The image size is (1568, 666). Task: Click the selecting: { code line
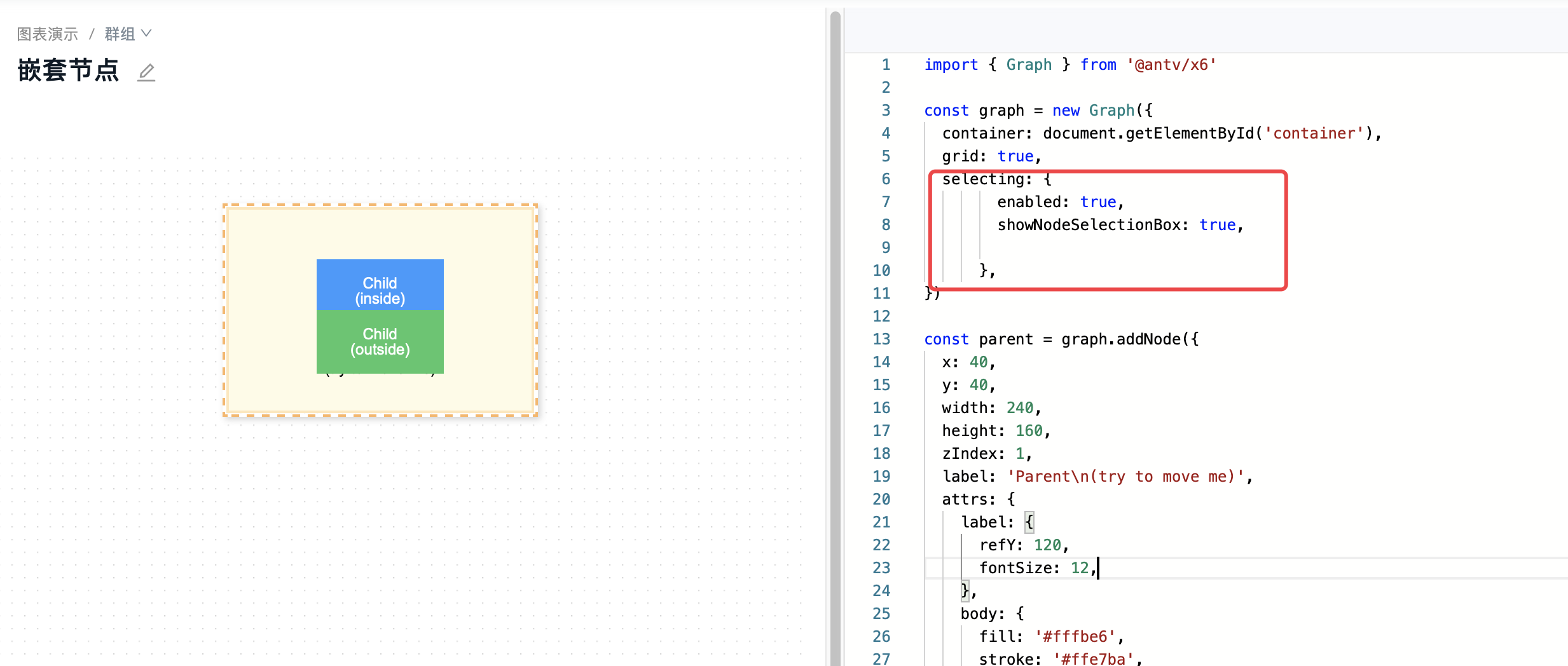996,179
